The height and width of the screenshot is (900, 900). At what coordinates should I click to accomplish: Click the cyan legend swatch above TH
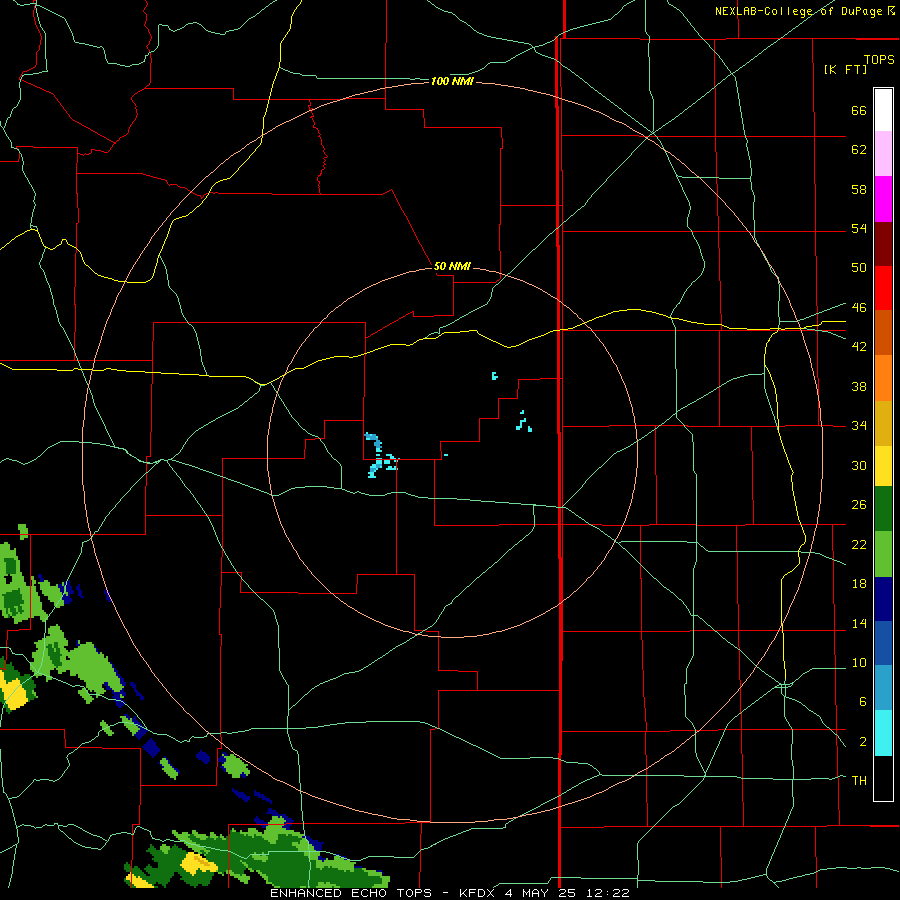[883, 733]
